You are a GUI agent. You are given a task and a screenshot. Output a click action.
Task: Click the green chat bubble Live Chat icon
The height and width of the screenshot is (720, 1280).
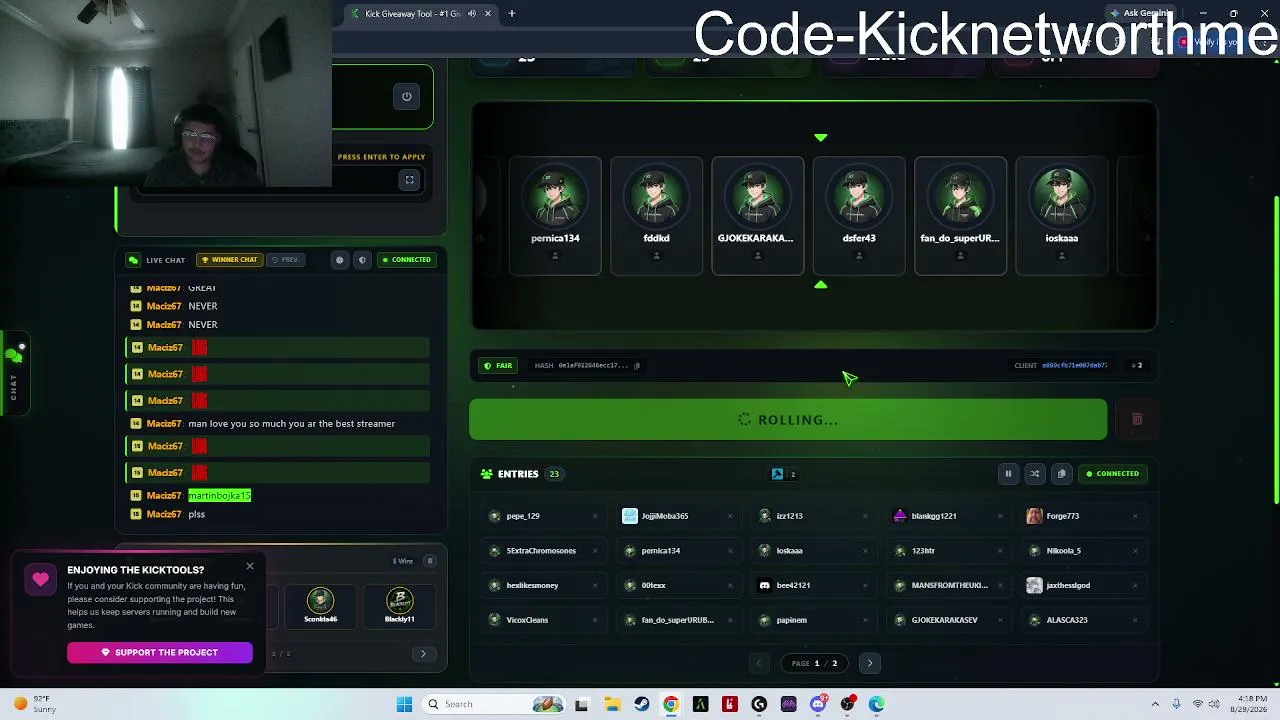pyautogui.click(x=133, y=260)
